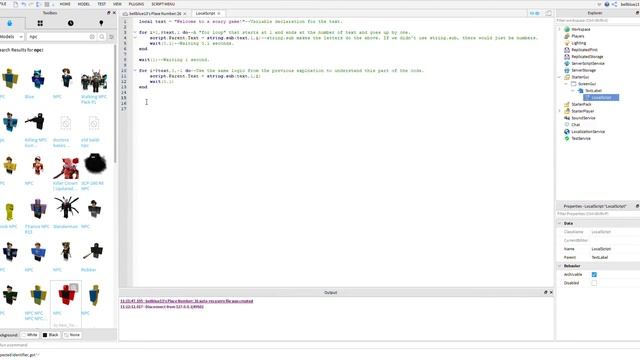Open the Toolbox search filter options icon

(111, 37)
